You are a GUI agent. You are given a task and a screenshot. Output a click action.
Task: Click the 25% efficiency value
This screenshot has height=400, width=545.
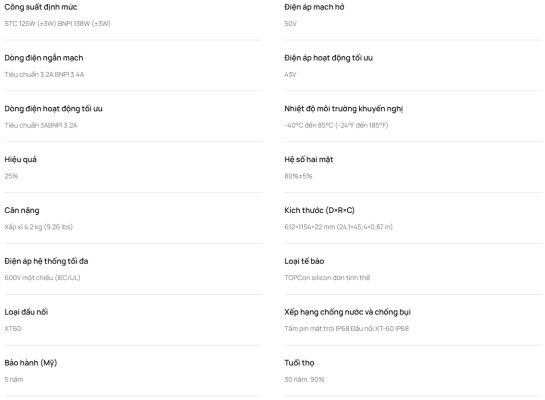(11, 176)
